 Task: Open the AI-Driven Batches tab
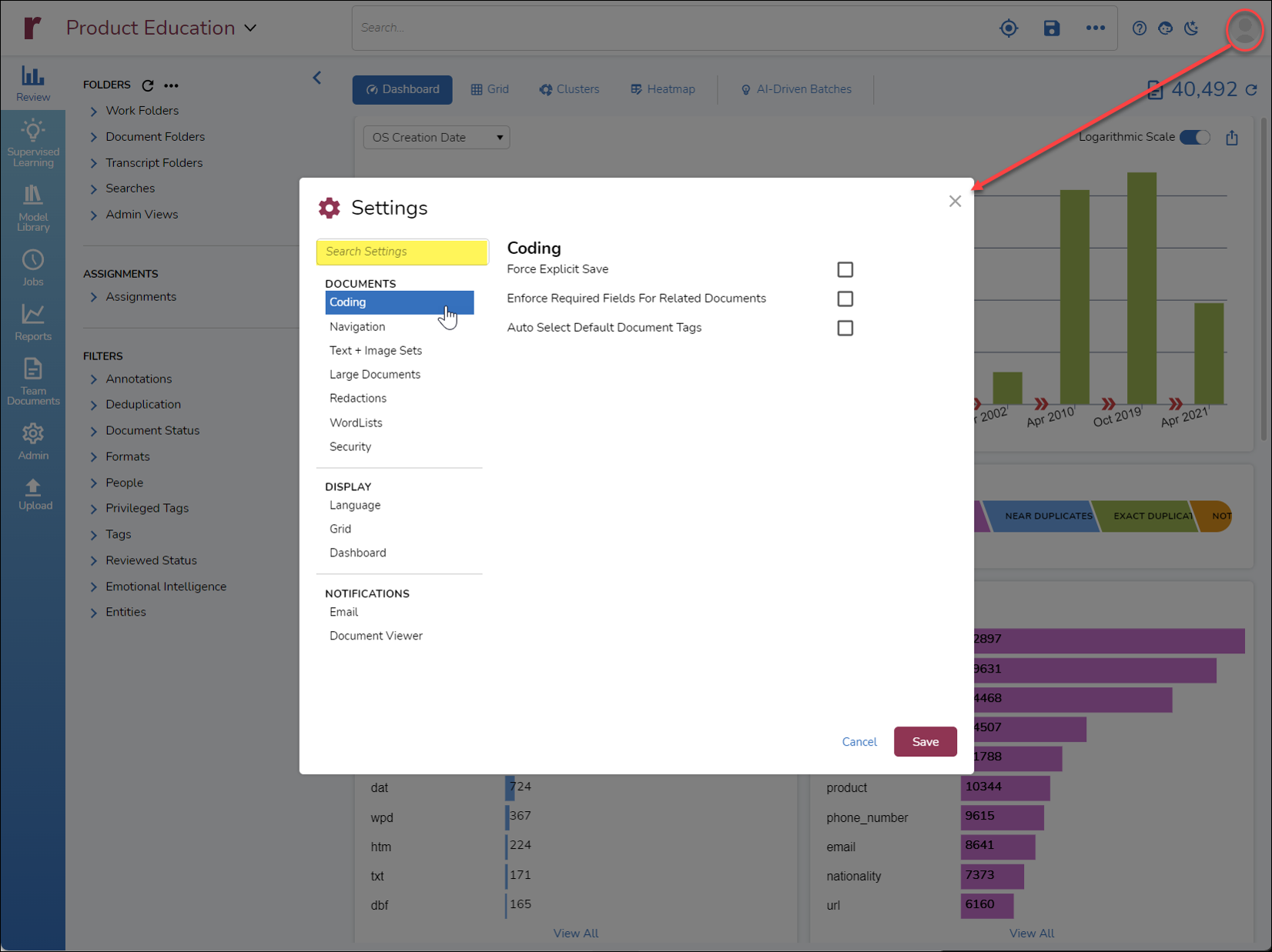coord(796,89)
